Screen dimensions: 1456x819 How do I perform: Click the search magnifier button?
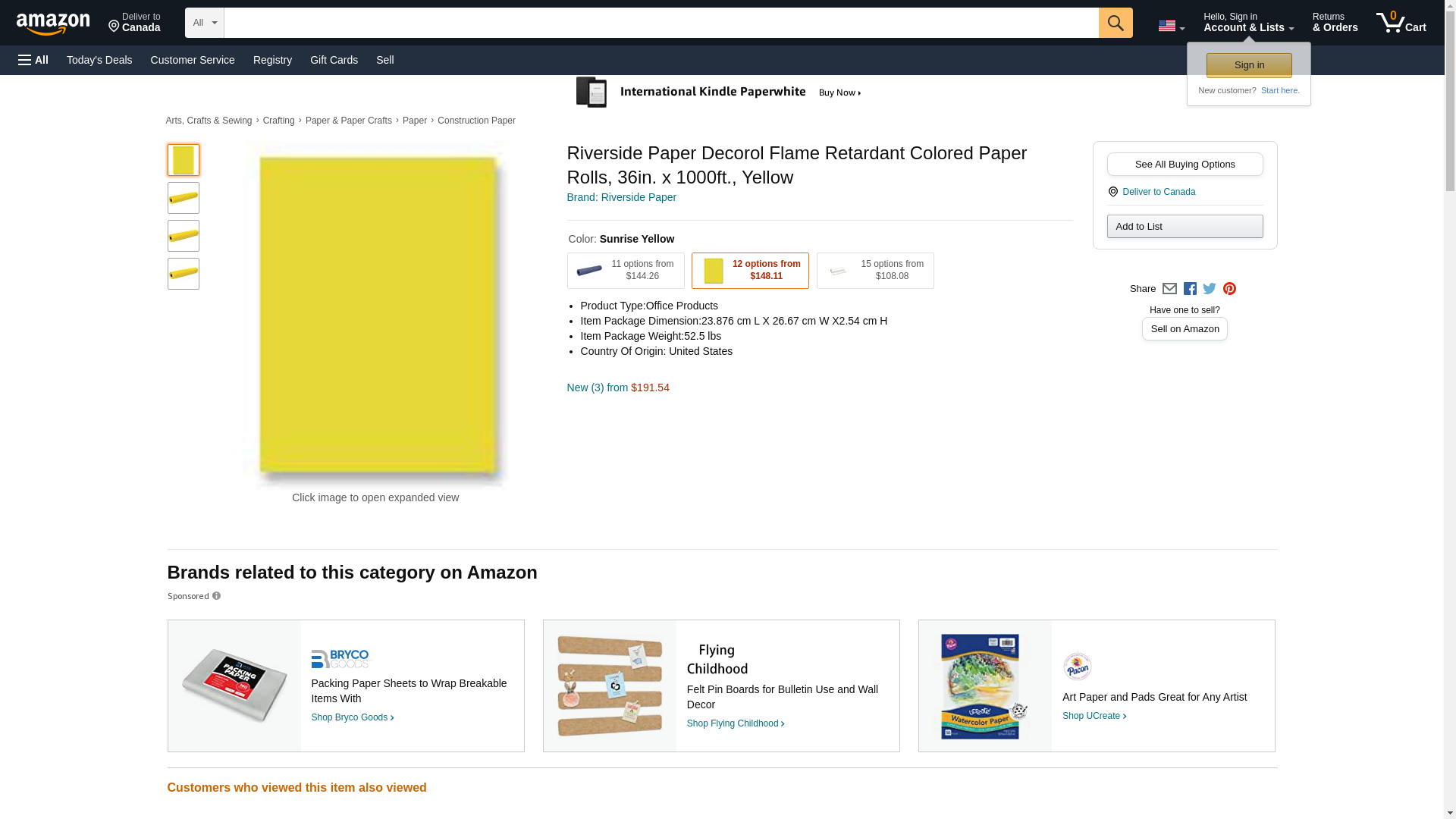click(1115, 23)
